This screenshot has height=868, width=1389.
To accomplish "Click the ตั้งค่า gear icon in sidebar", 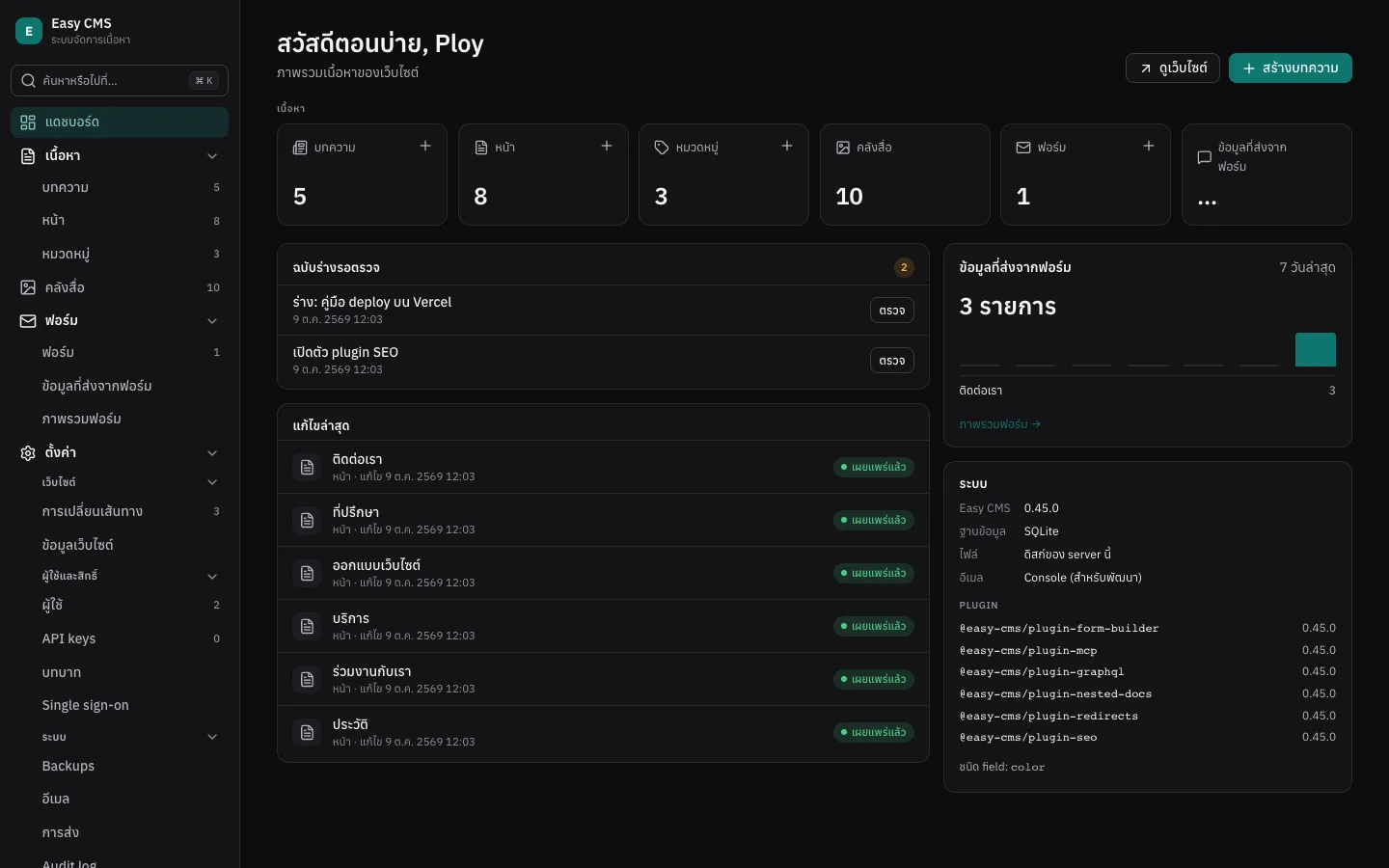I will 28,452.
